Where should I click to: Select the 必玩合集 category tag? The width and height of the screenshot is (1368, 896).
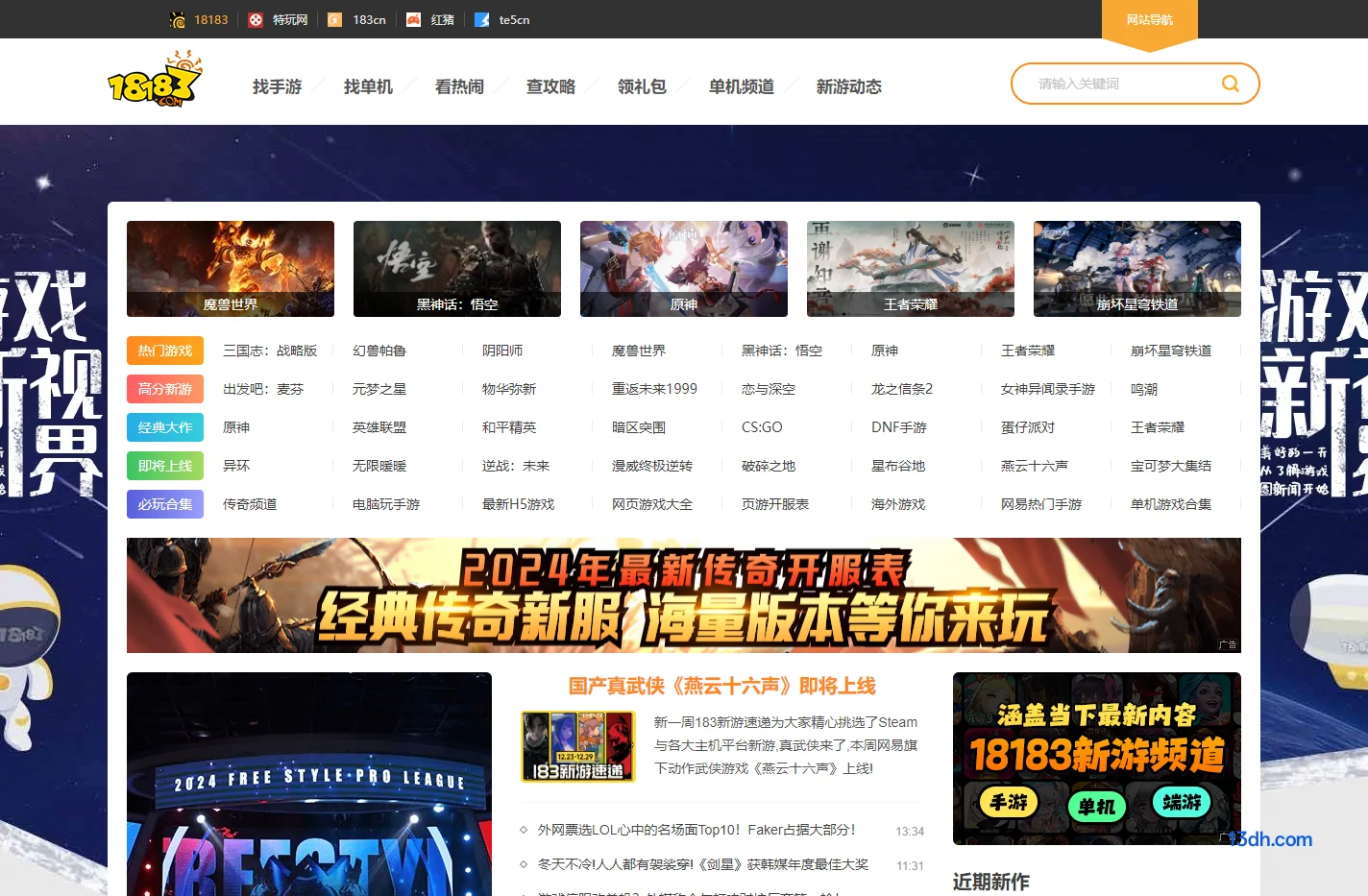pos(165,504)
